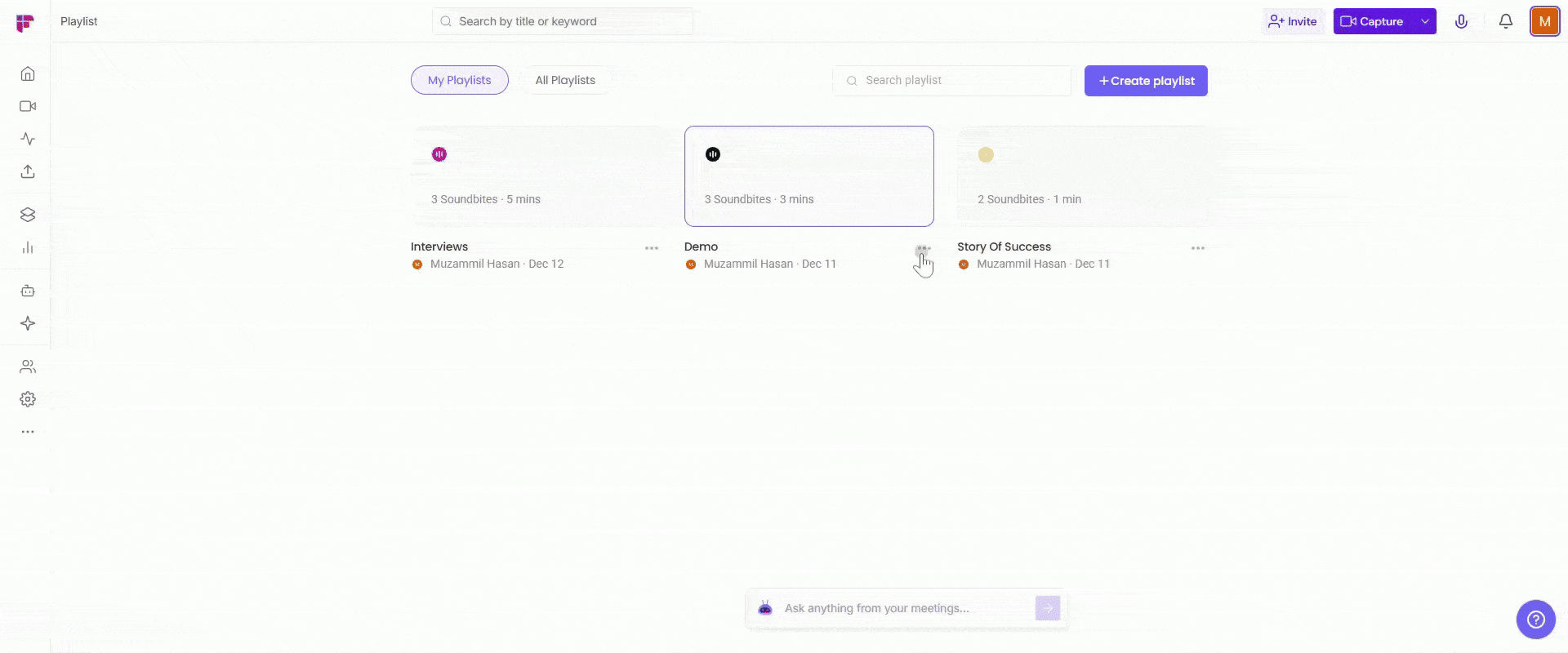Open the stacked layers icon in sidebar
Image resolution: width=1568 pixels, height=653 pixels.
(x=28, y=215)
